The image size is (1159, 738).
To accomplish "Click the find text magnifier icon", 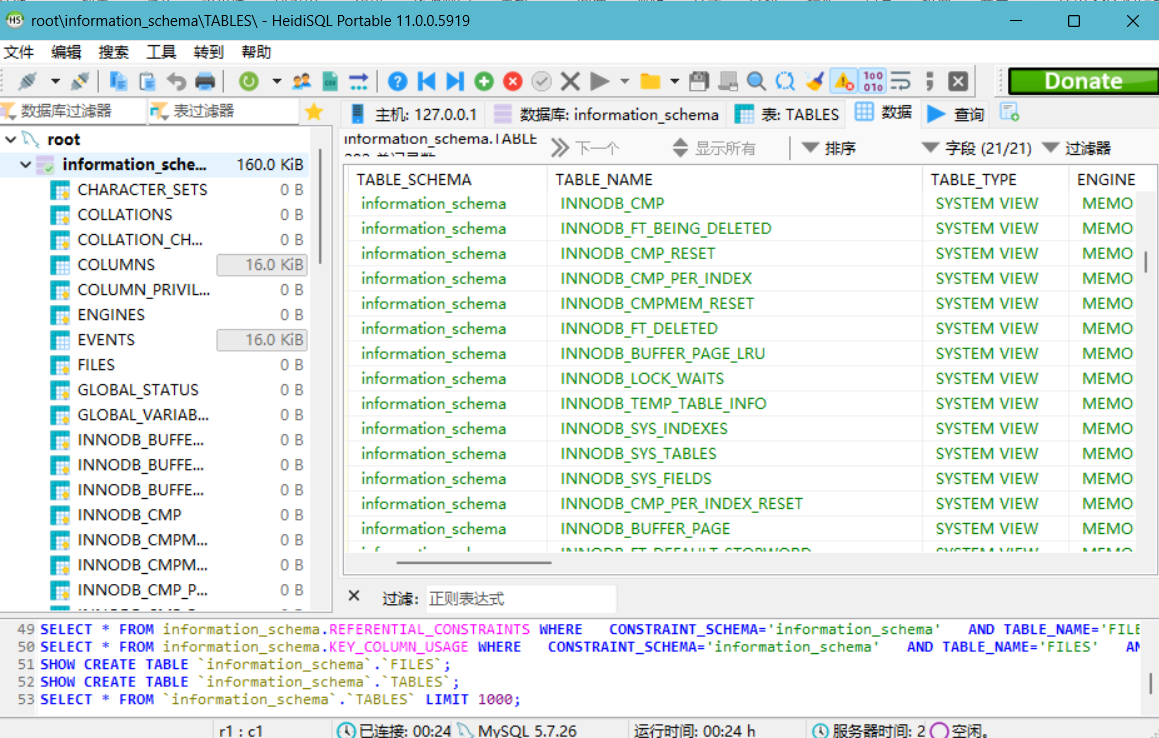I will coord(756,81).
